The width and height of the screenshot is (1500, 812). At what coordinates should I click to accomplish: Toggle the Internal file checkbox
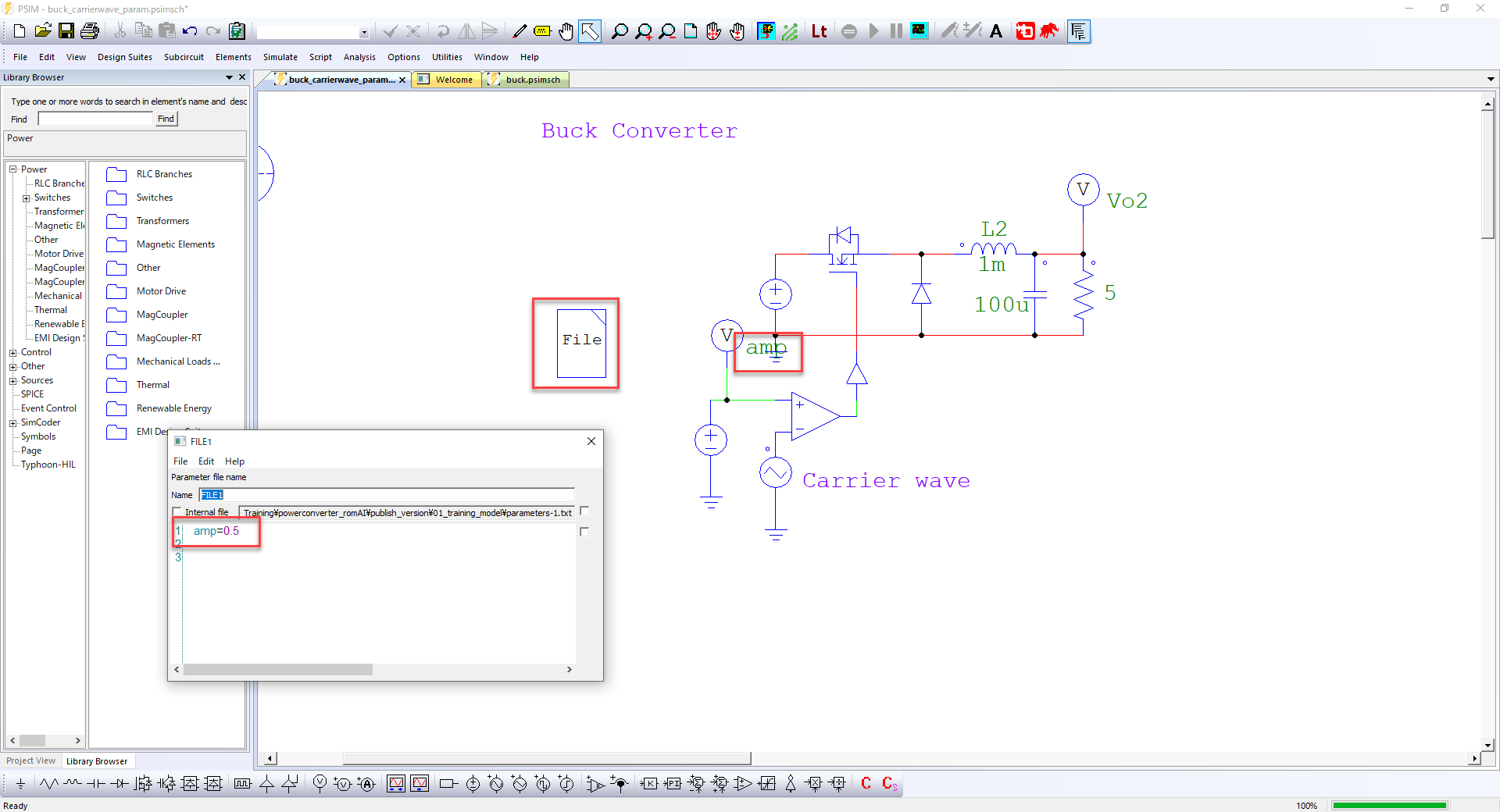177,512
